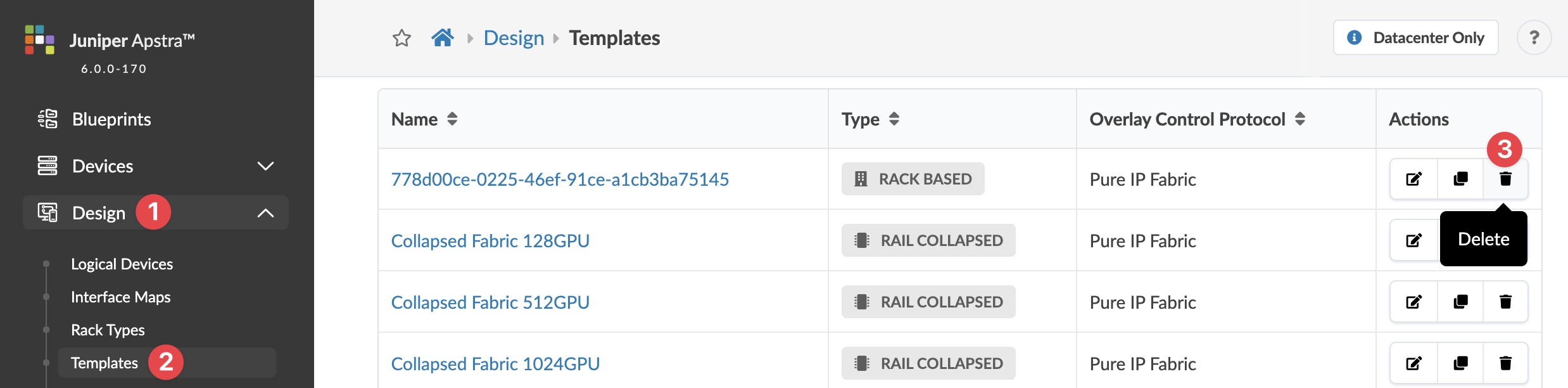Delete the Collapsed Fabric 512GPU template
The height and width of the screenshot is (388, 1568).
click(x=1505, y=302)
